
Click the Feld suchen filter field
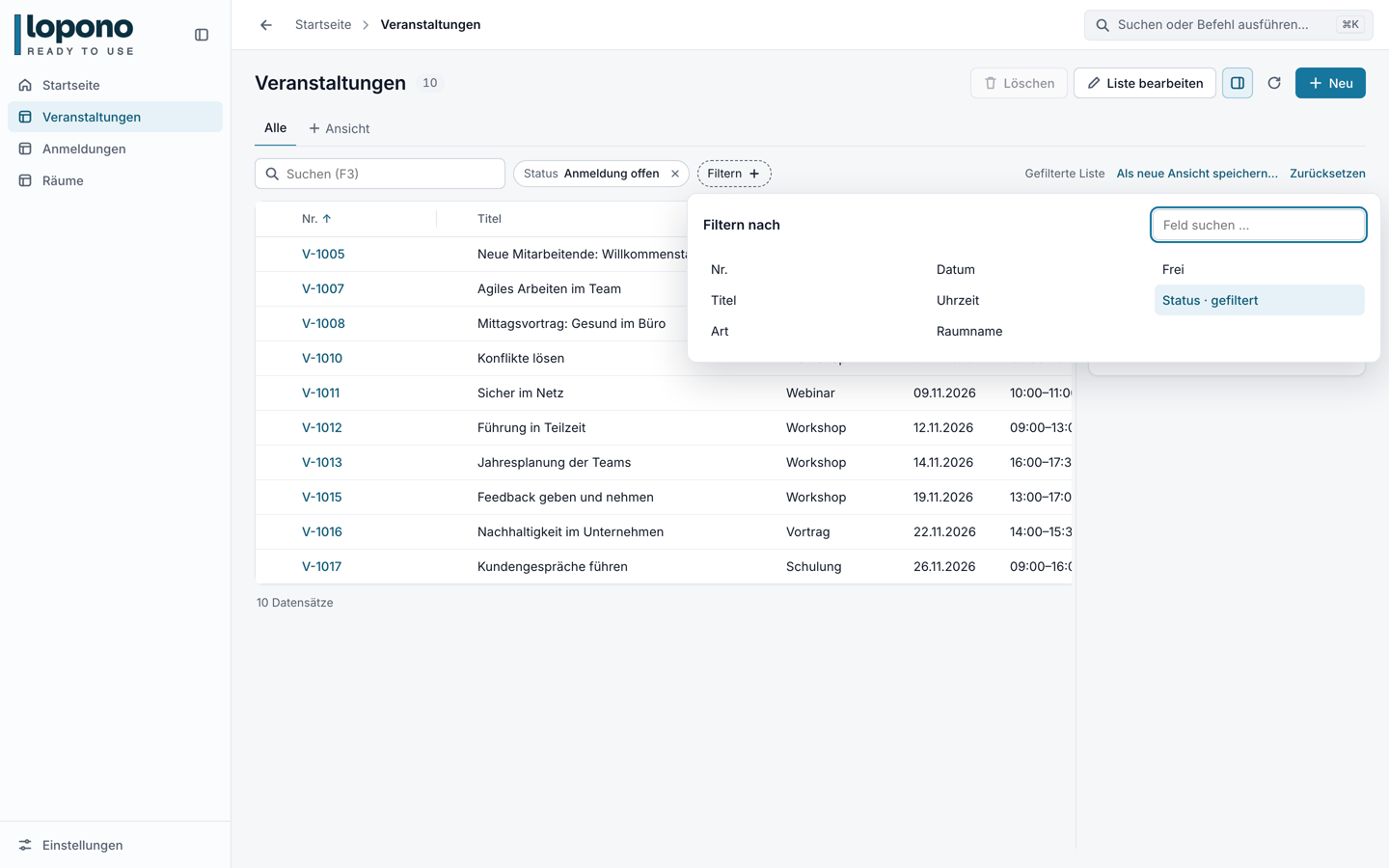1259,225
